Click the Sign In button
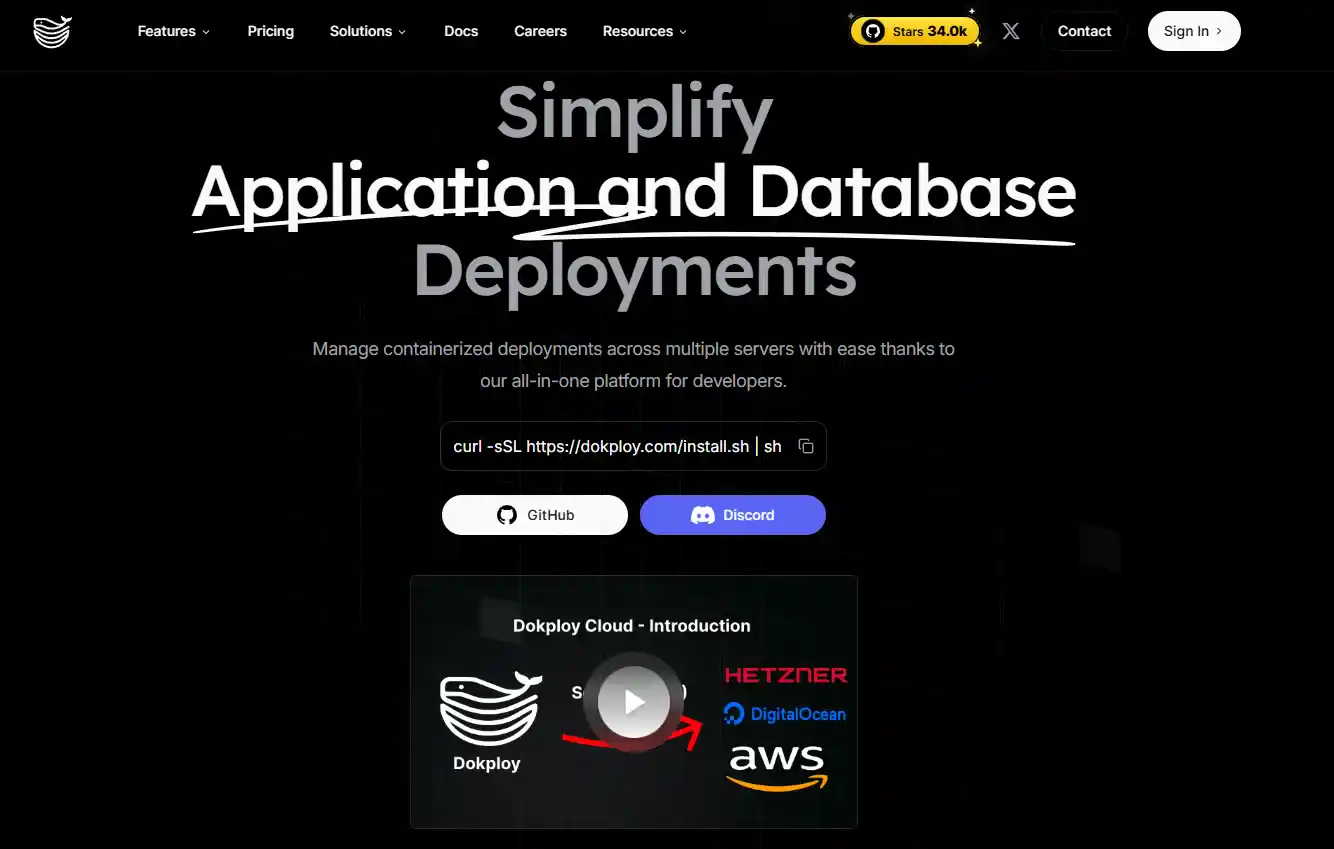 click(1194, 31)
